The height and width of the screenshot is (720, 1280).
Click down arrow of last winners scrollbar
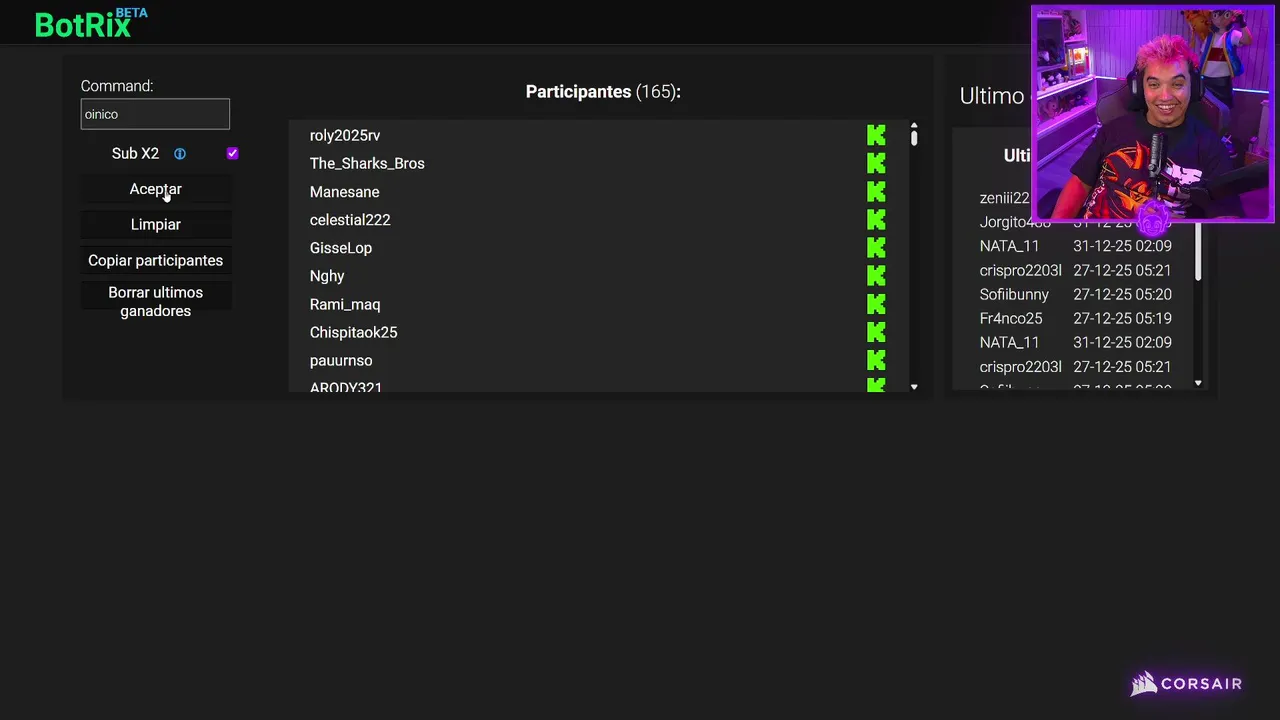point(1198,383)
